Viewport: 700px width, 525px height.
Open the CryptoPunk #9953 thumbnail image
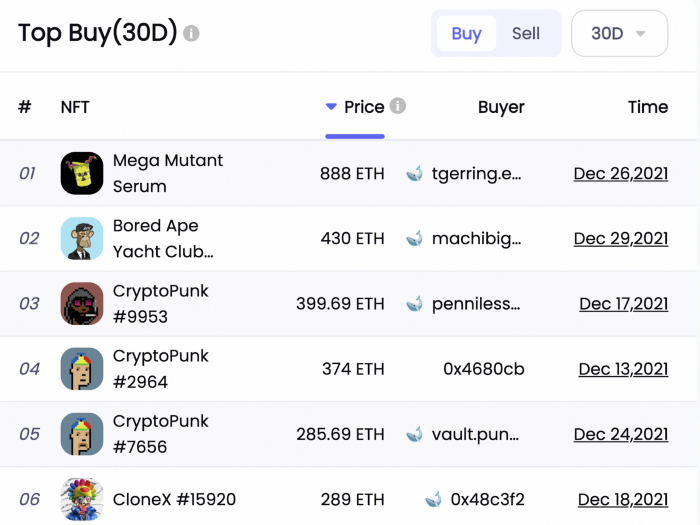[82, 304]
